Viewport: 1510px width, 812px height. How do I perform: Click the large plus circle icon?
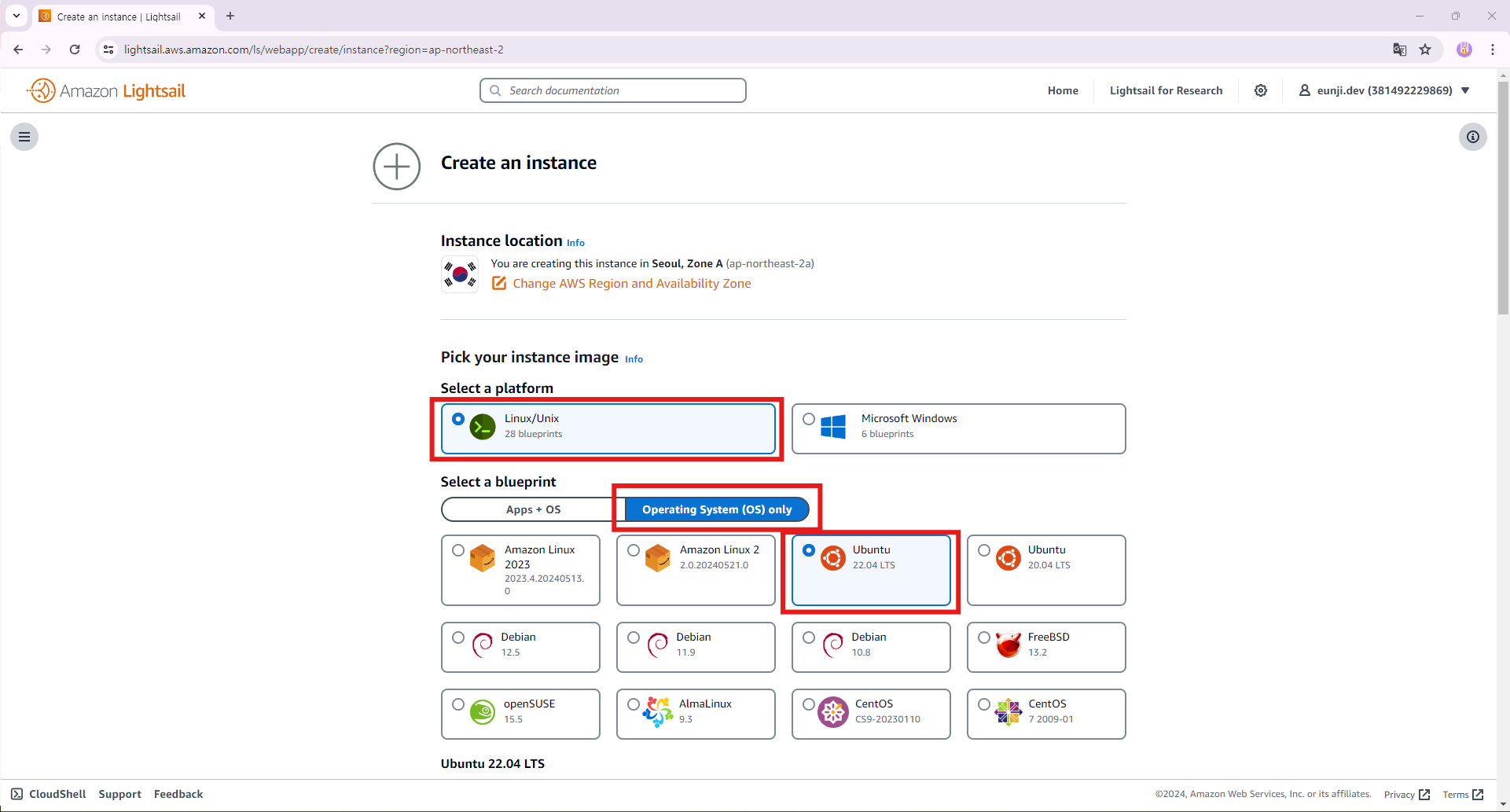(x=397, y=167)
